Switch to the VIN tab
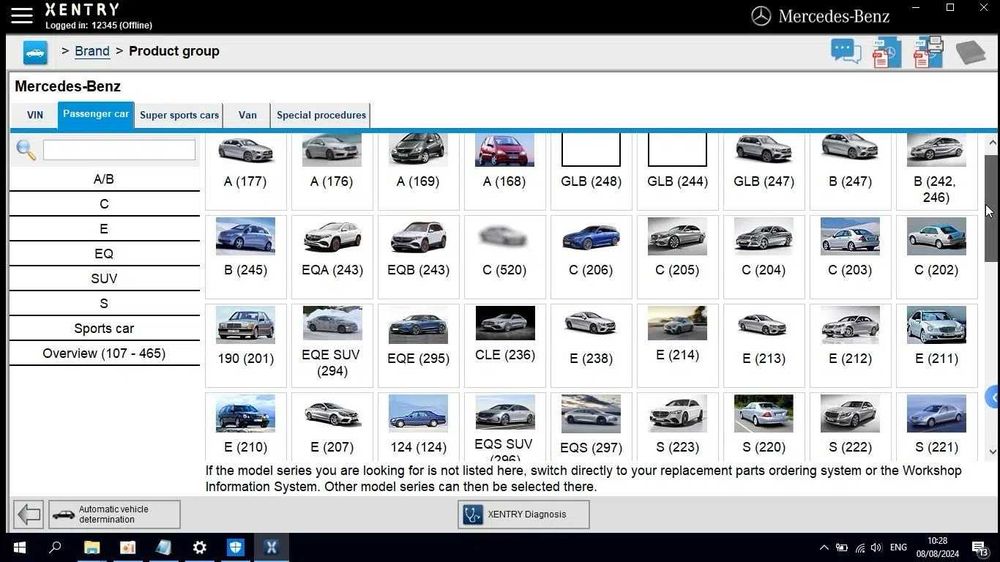This screenshot has width=1000, height=562. (35, 115)
